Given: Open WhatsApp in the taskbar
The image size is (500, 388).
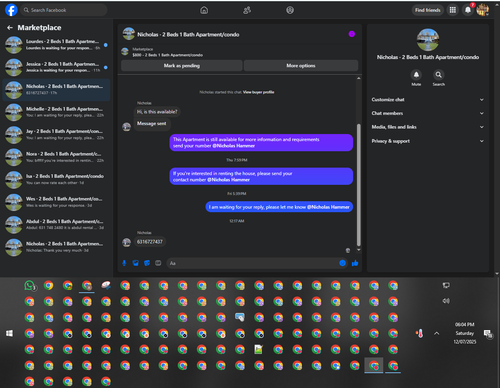Looking at the screenshot, I should (30, 286).
